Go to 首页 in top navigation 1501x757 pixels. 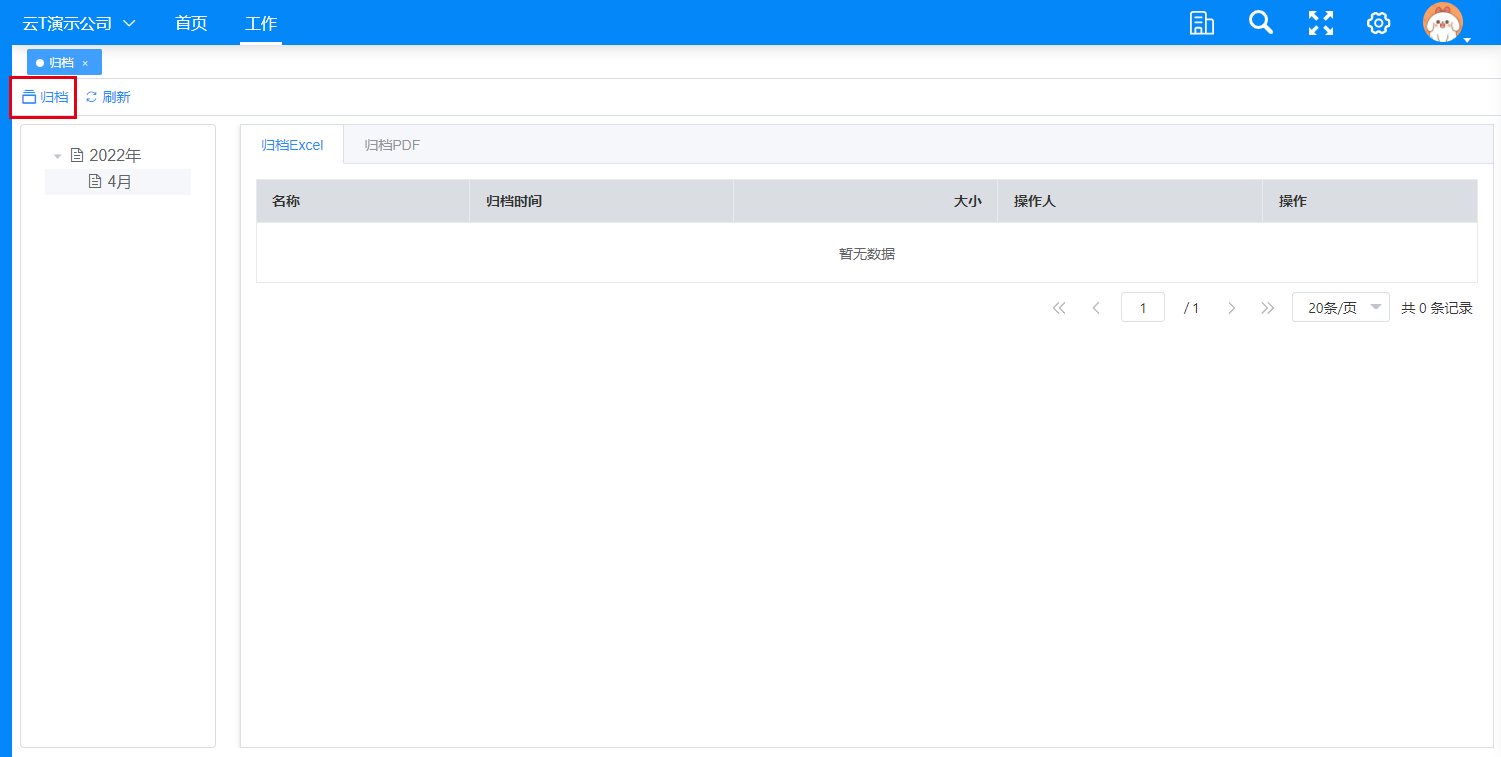(191, 23)
